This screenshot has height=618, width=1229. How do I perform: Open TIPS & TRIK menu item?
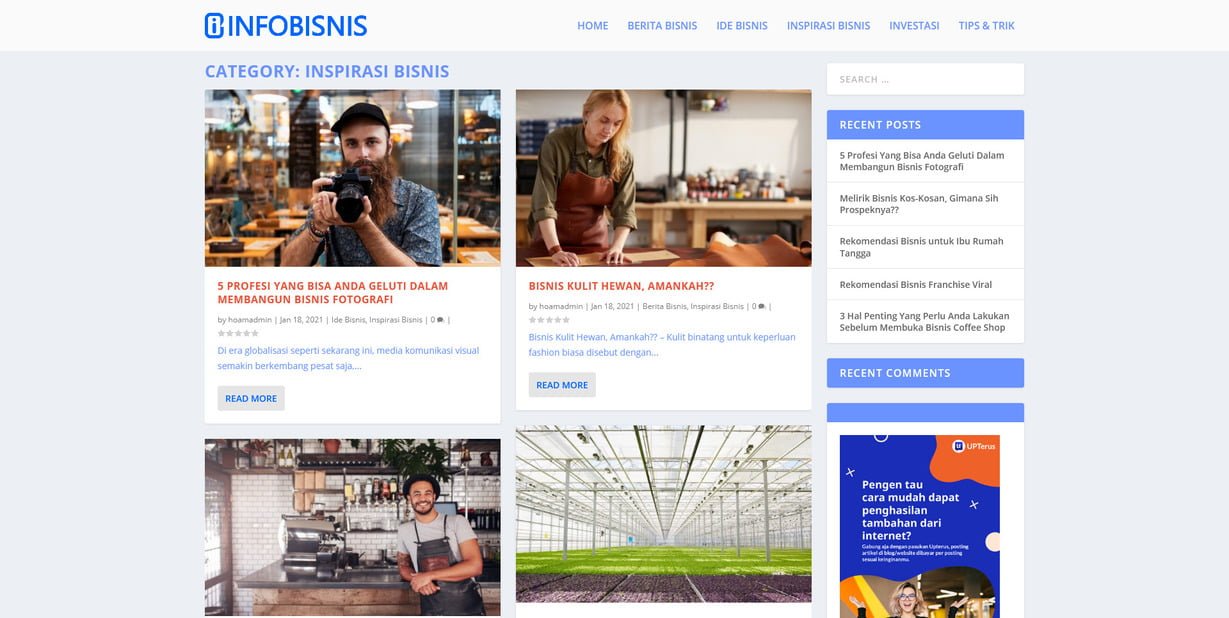click(x=986, y=26)
